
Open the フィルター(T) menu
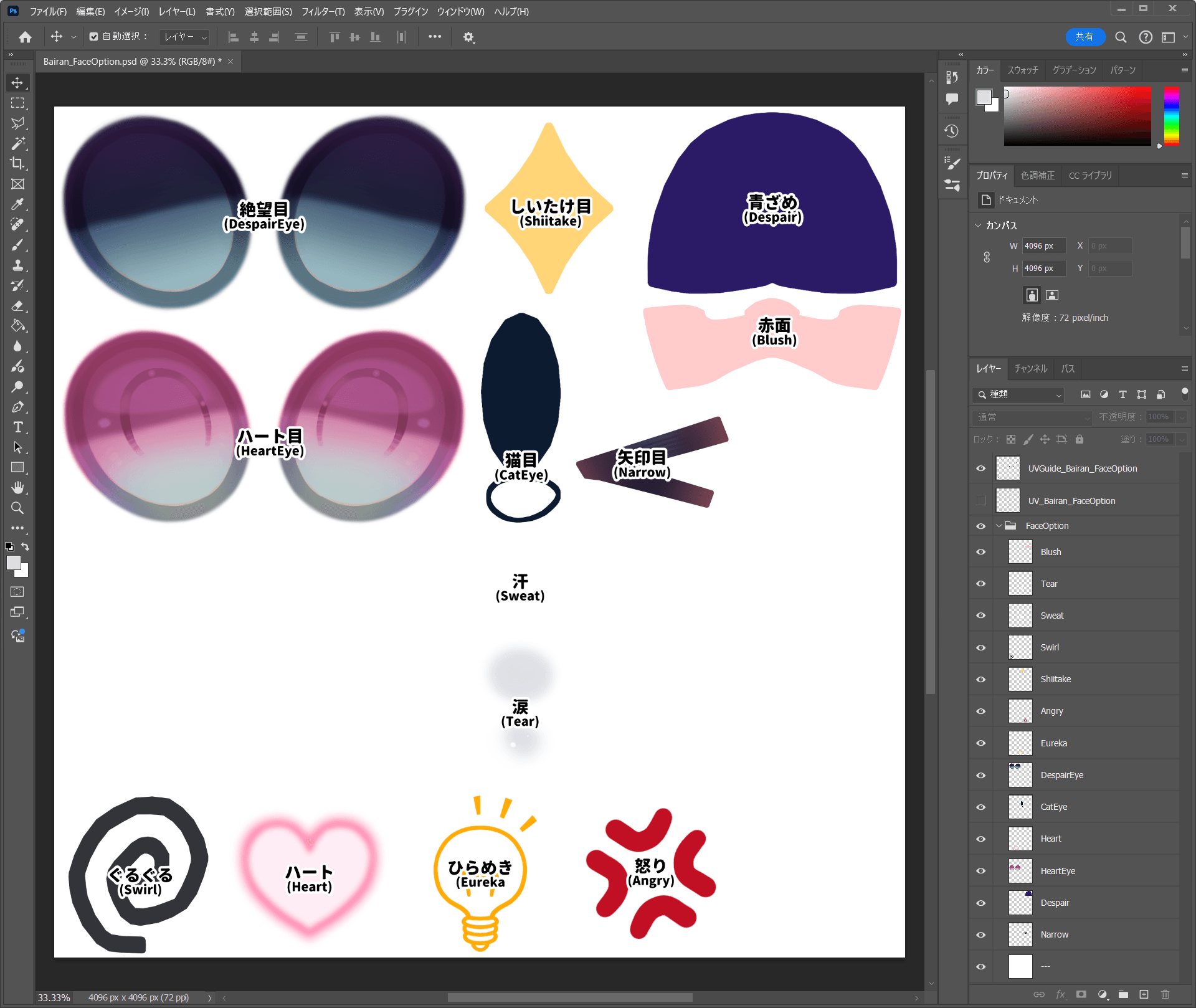[x=323, y=11]
